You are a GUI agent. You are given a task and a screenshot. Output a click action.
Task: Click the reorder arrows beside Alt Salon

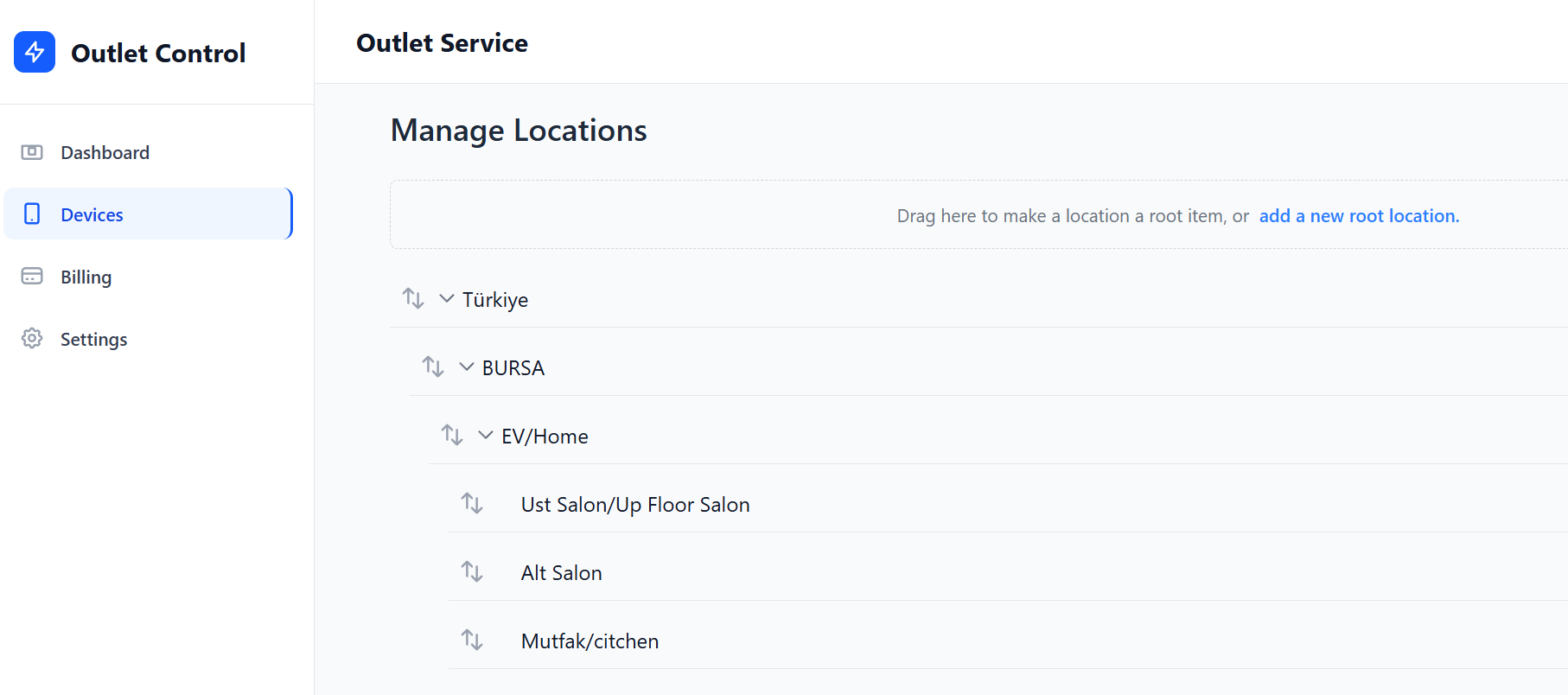[472, 571]
